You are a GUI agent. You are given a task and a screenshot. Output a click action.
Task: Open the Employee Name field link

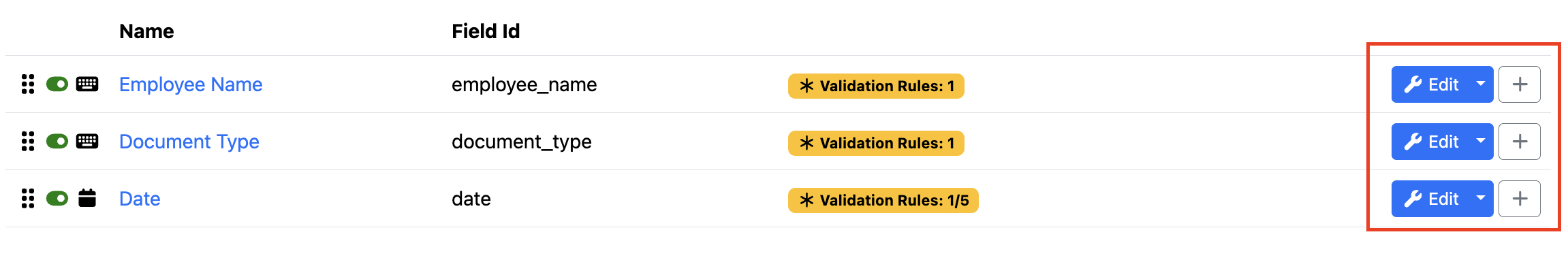point(191,84)
